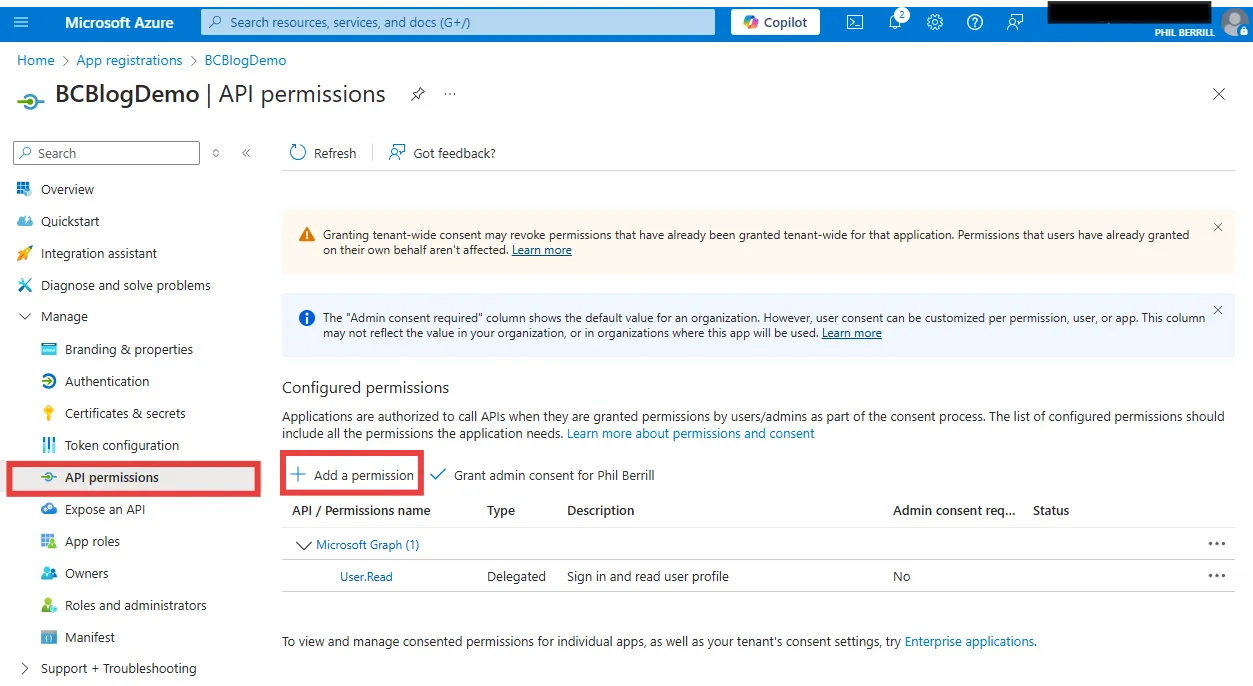Click the Authentication icon
This screenshot has width=1253, height=686.
[x=48, y=381]
